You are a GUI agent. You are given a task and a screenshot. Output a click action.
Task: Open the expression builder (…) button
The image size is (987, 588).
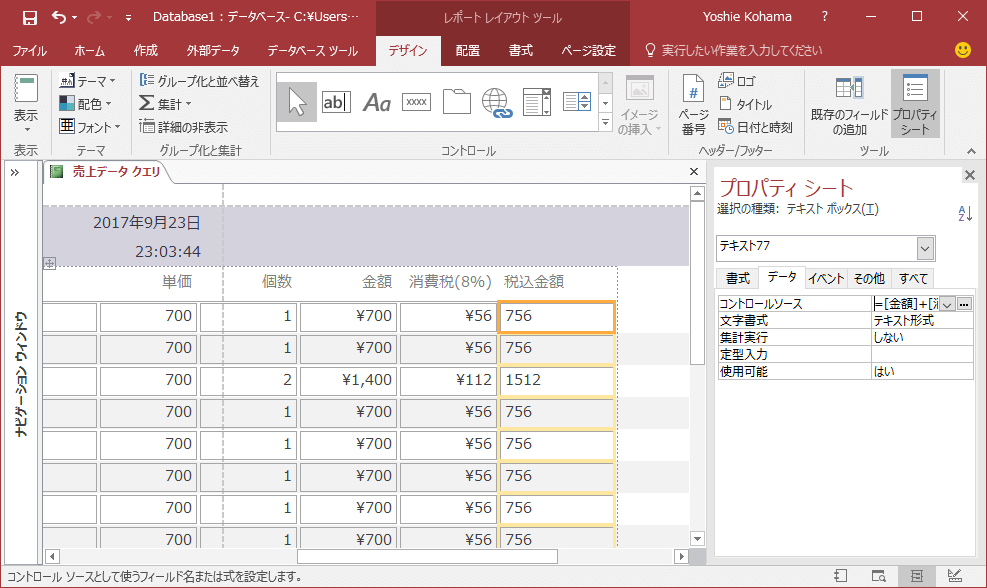tap(964, 304)
